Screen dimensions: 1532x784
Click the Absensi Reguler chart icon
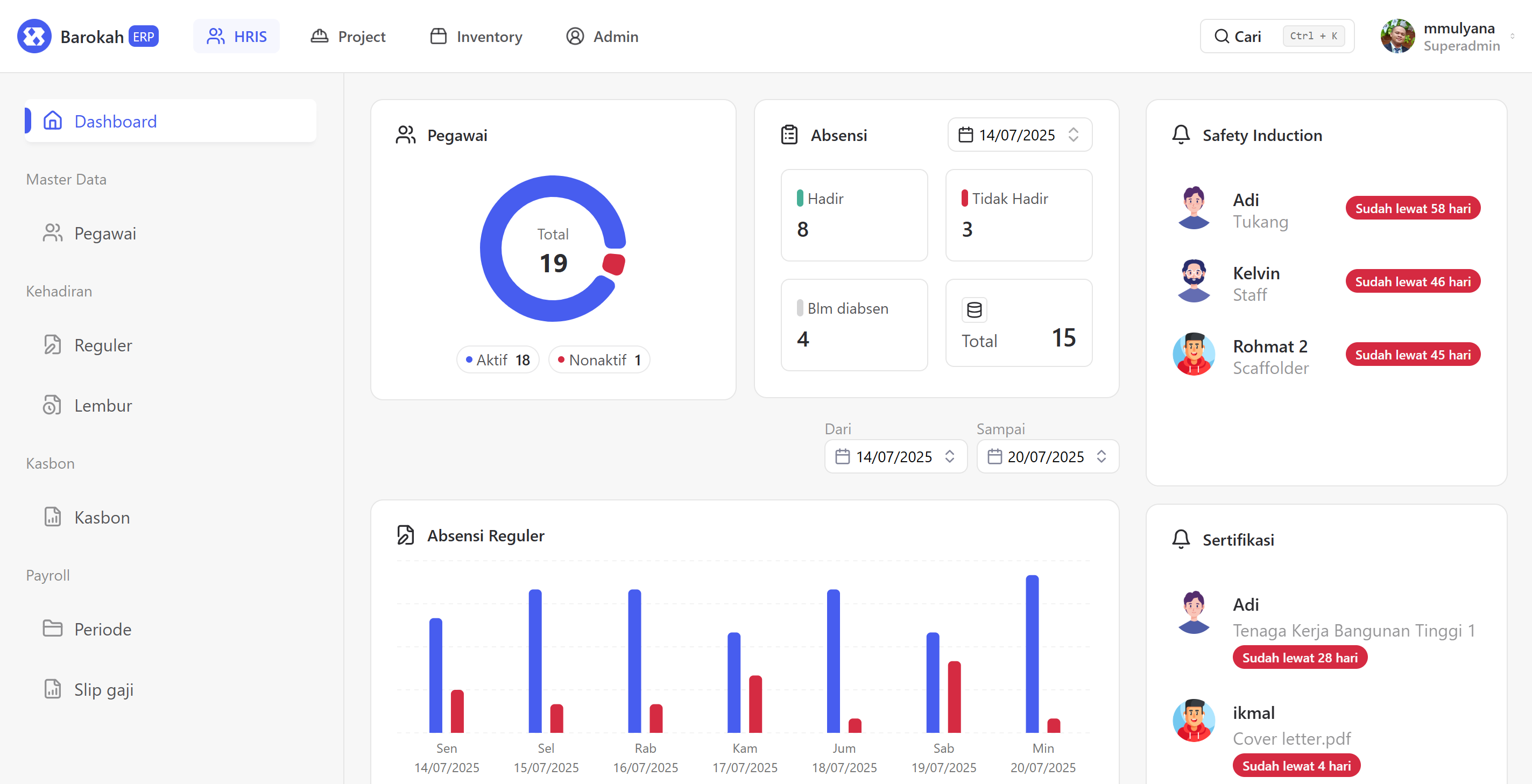point(406,535)
